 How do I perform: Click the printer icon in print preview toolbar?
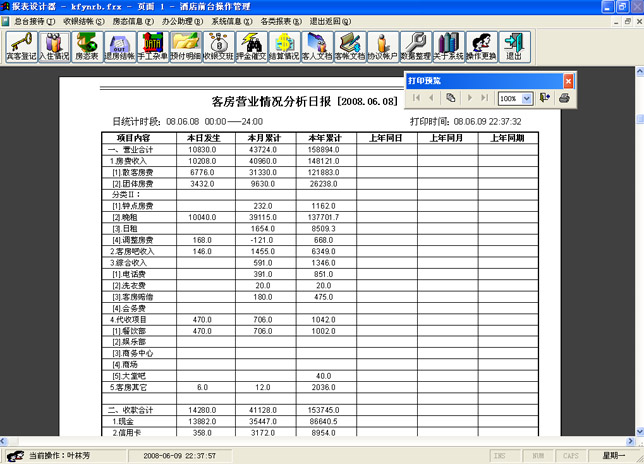click(x=564, y=98)
